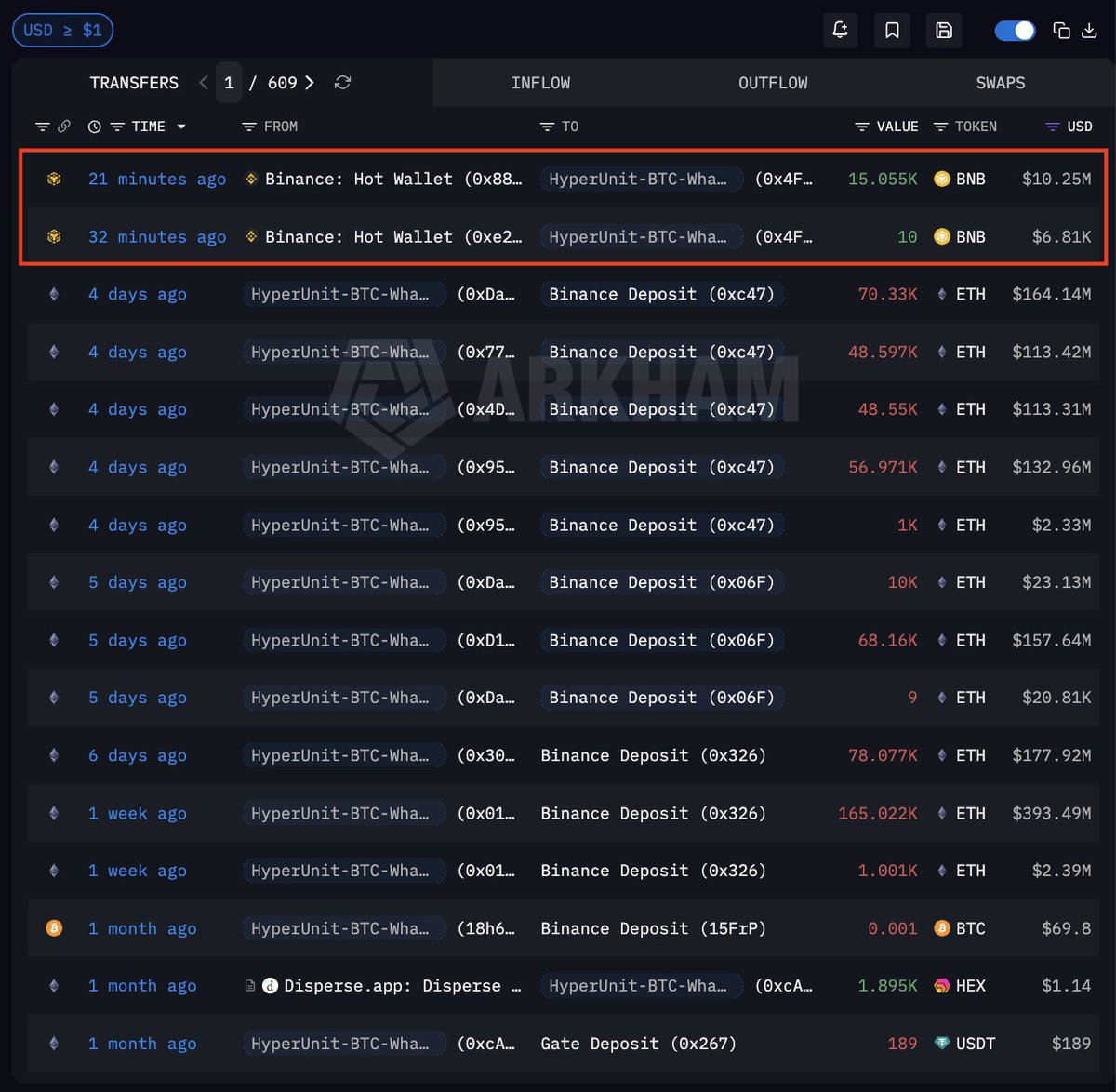1116x1092 pixels.
Task: Click BNB chain icon on 32 minutes row
Action: (x=54, y=236)
